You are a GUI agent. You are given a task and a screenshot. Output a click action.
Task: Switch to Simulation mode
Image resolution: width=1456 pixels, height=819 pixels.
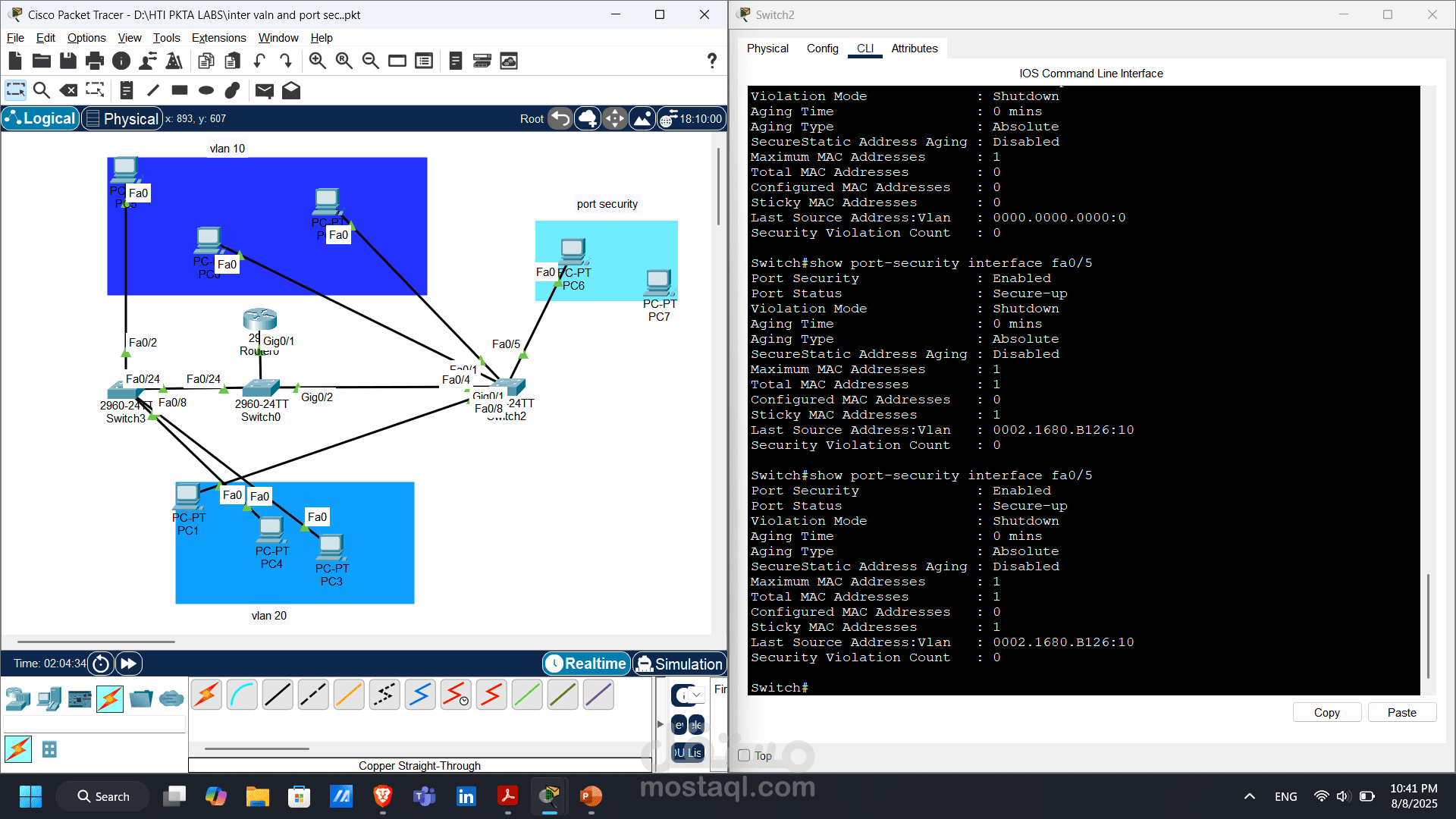point(679,664)
